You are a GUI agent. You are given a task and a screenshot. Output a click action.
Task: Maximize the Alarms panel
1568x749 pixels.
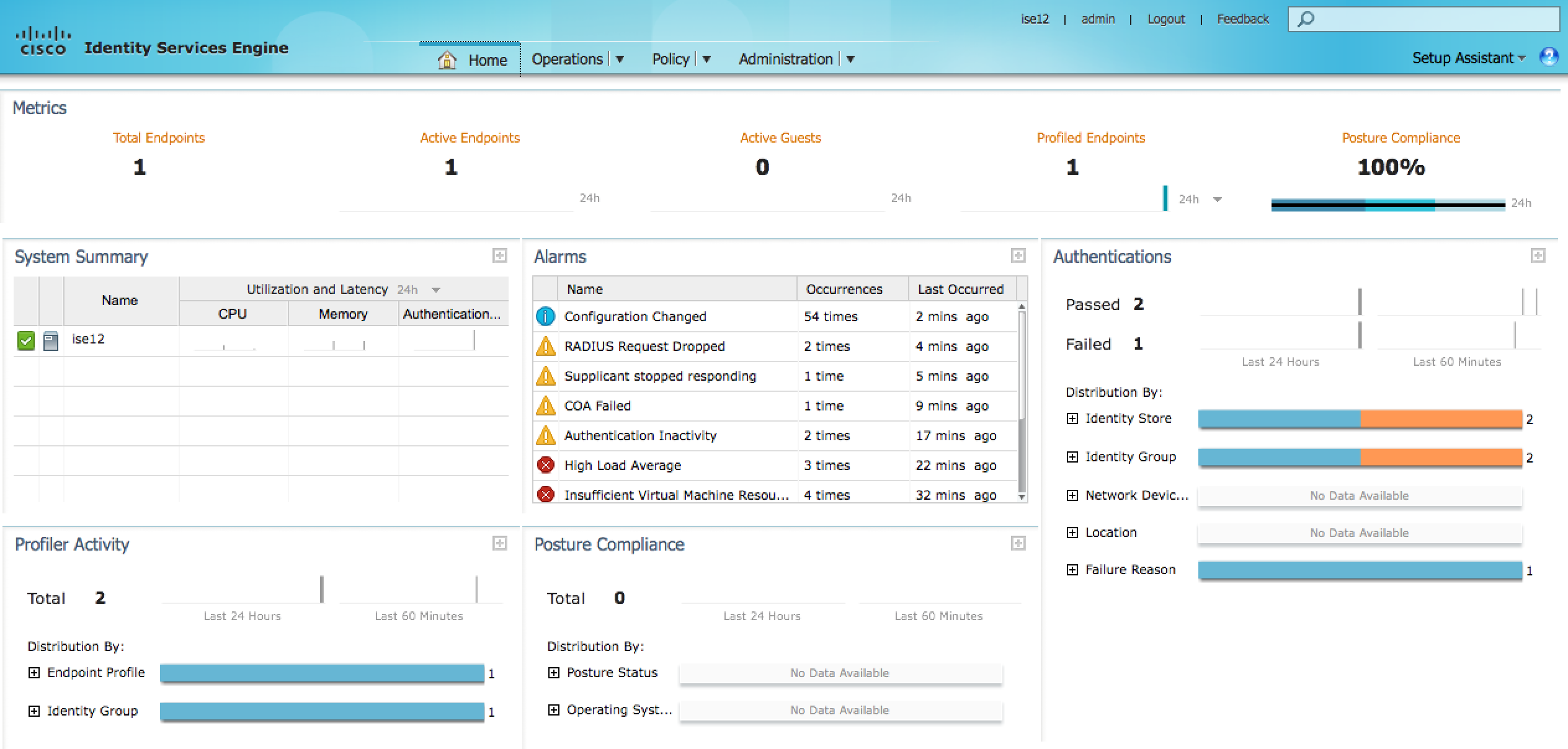(1018, 255)
